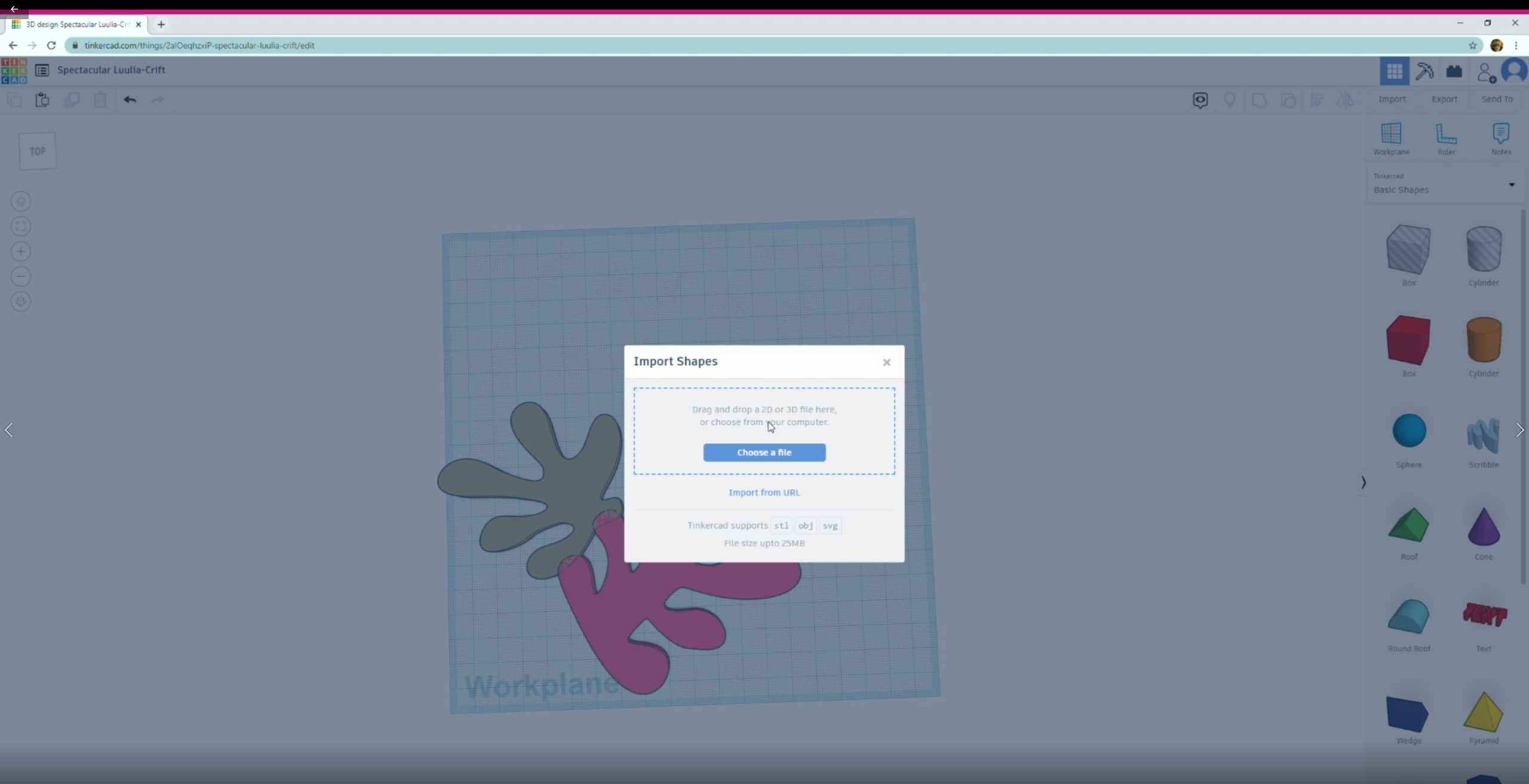The height and width of the screenshot is (784, 1529).
Task: Click the home view button
Action: [x=21, y=201]
